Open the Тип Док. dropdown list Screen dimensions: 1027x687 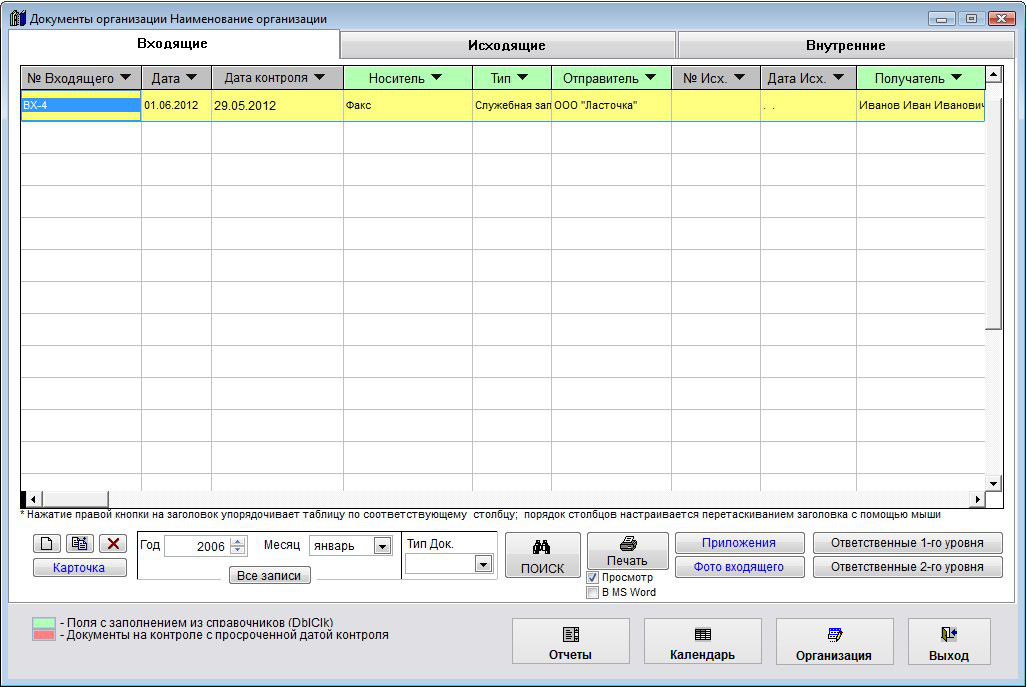[484, 564]
